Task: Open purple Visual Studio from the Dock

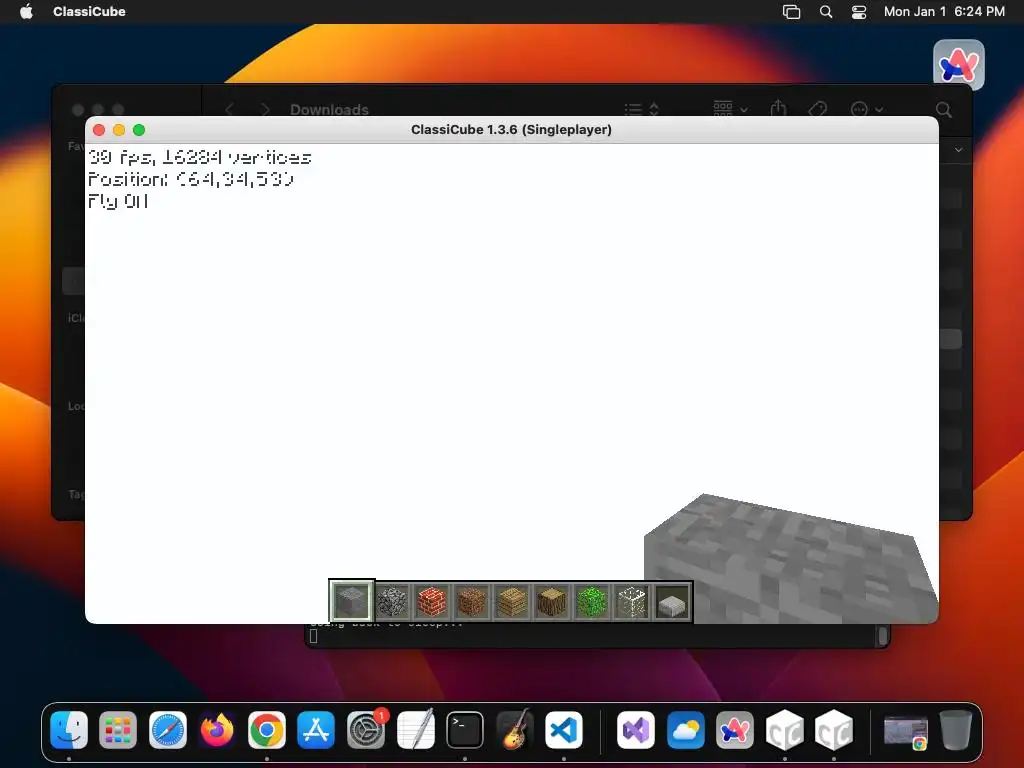Action: [x=635, y=730]
